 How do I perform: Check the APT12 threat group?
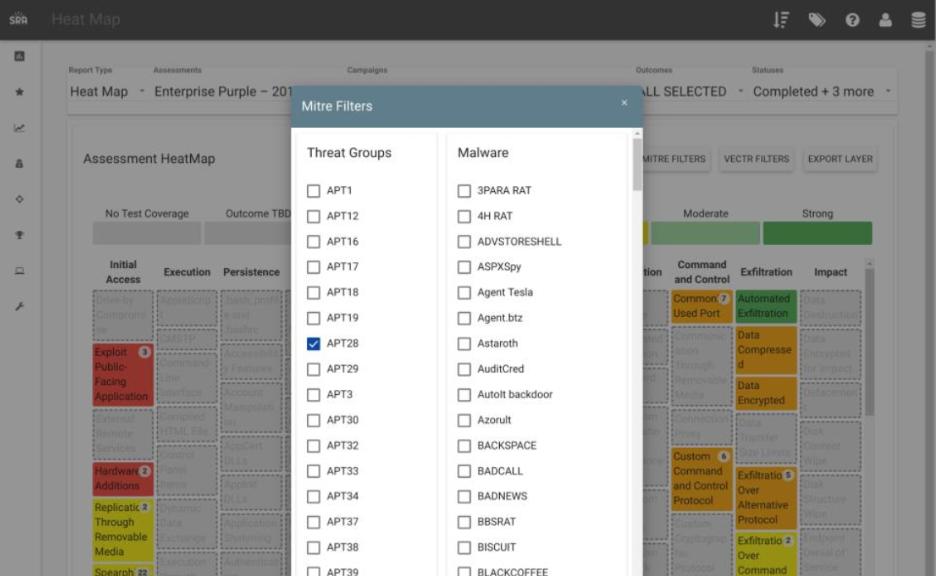point(313,216)
